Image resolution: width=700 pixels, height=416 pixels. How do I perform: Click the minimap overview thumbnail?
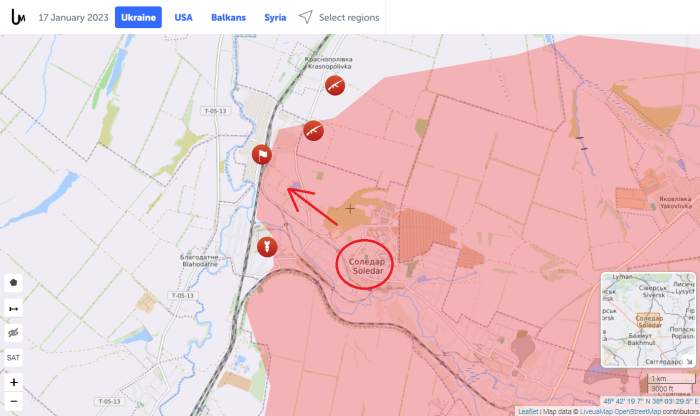click(649, 320)
